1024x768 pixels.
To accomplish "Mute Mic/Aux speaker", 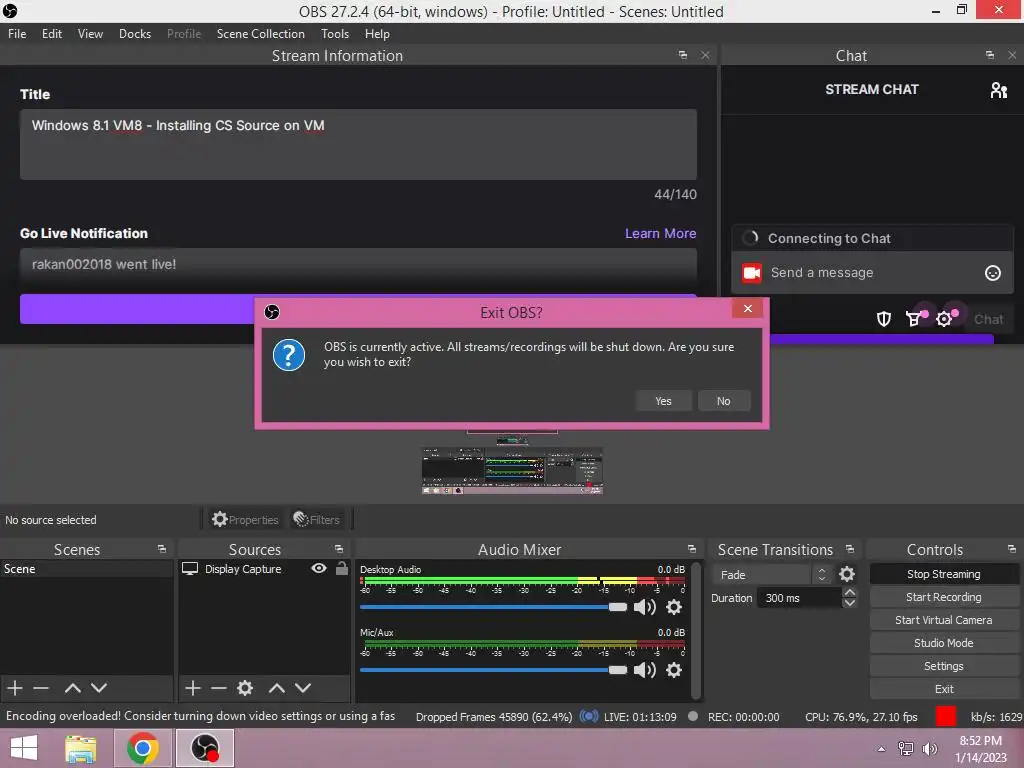I will (645, 670).
